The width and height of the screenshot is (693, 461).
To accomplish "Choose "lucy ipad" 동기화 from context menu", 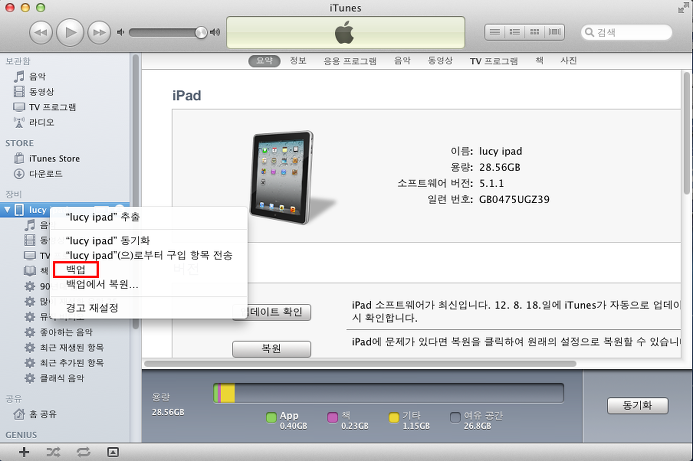I will [x=149, y=240].
